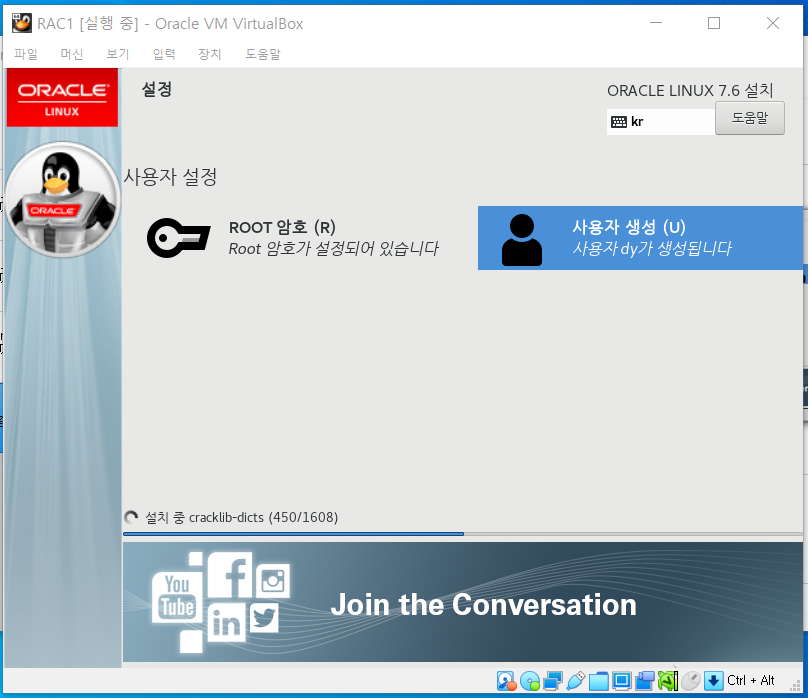808x698 pixels.
Task: Click the host key blue arrow icon
Action: pyautogui.click(x=714, y=681)
